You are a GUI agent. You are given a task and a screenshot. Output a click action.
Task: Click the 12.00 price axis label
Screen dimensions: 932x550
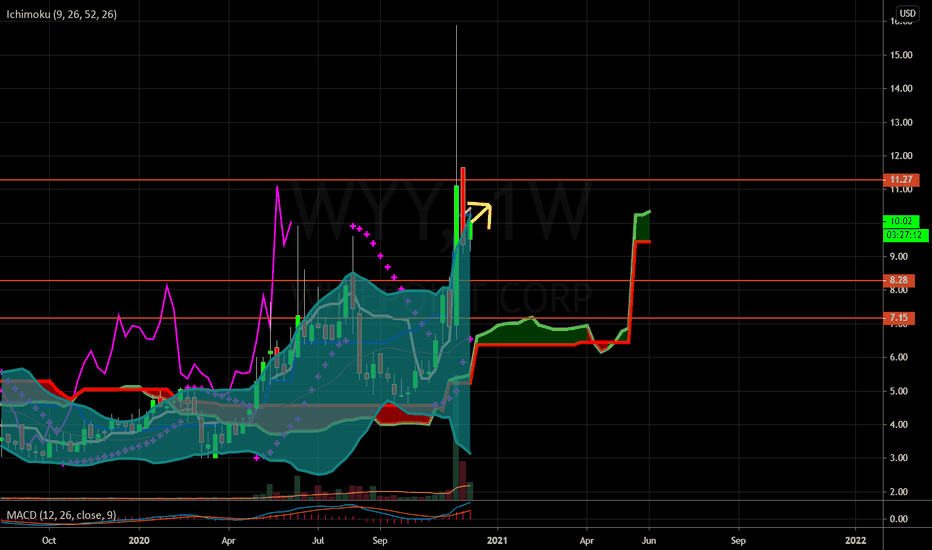(x=901, y=156)
